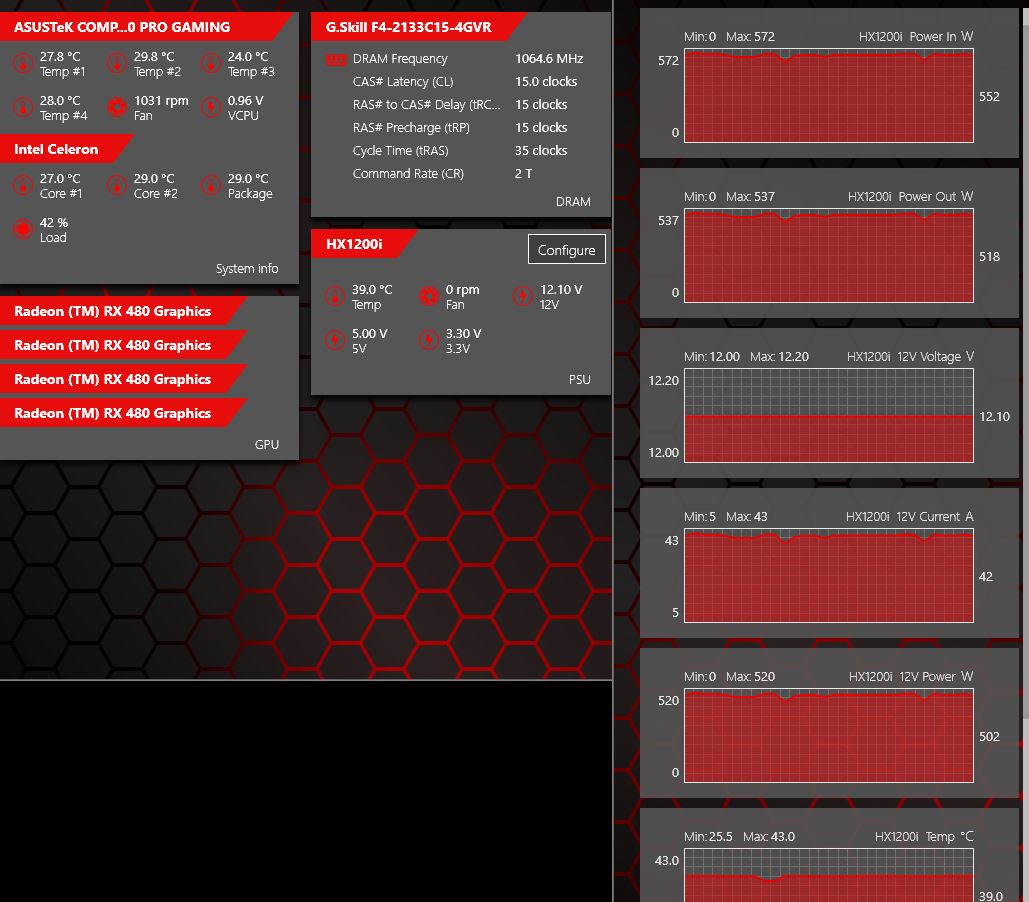Image resolution: width=1029 pixels, height=902 pixels.
Task: Select the HX1200i panel header
Action: click(364, 244)
